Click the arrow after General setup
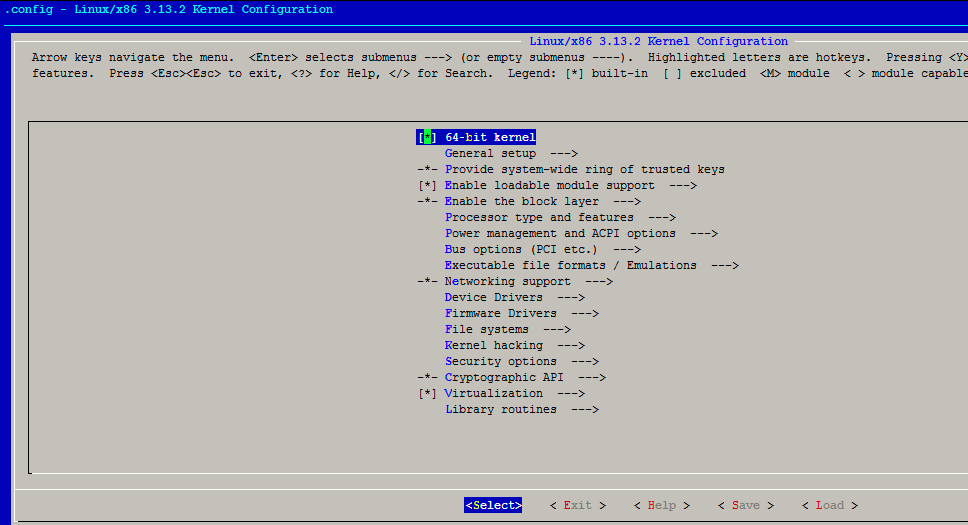The image size is (968, 525). [564, 153]
